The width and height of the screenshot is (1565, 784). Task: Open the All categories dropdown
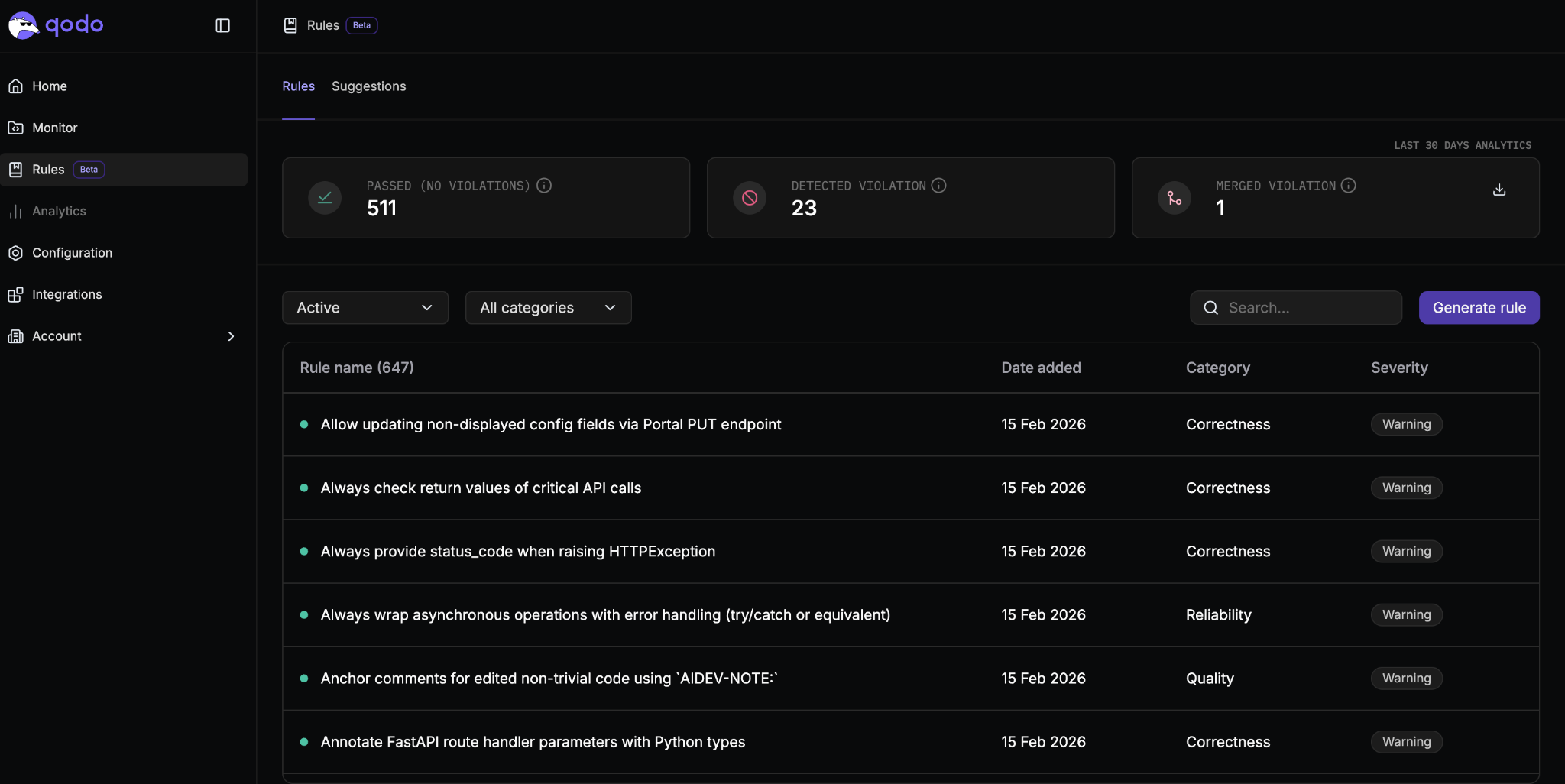pos(548,308)
